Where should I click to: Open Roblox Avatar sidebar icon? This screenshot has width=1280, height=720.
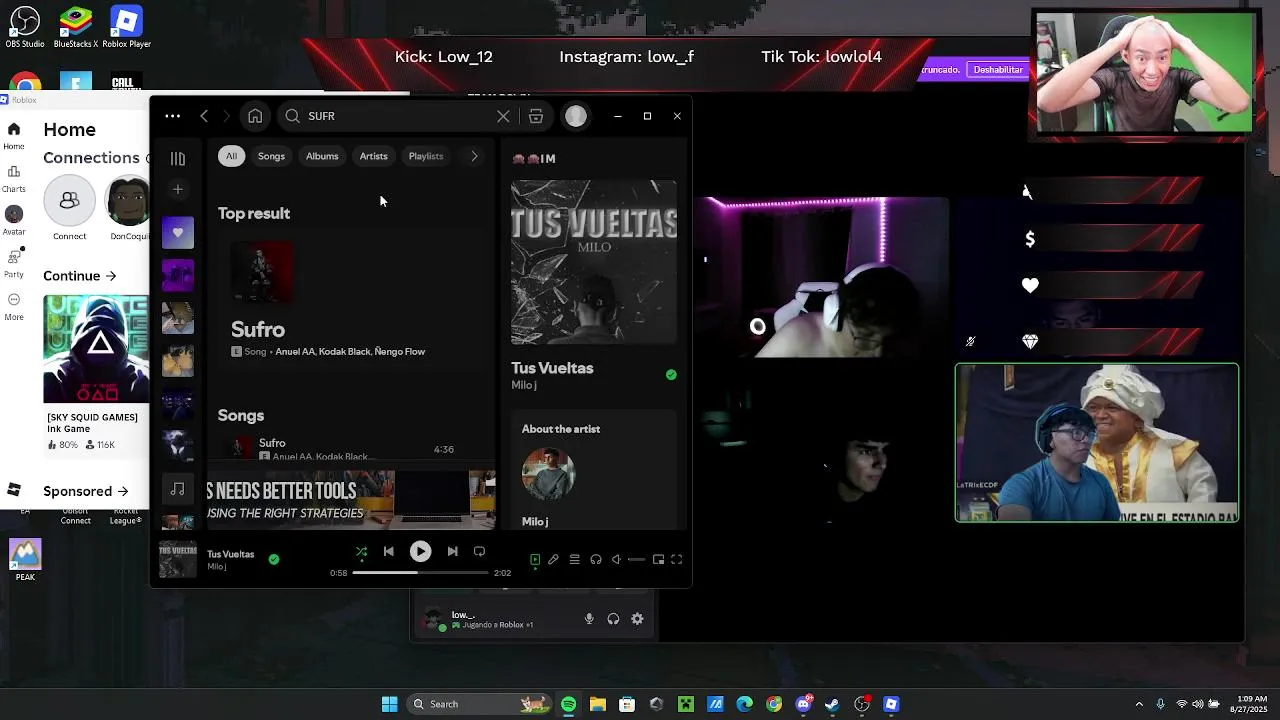click(14, 220)
